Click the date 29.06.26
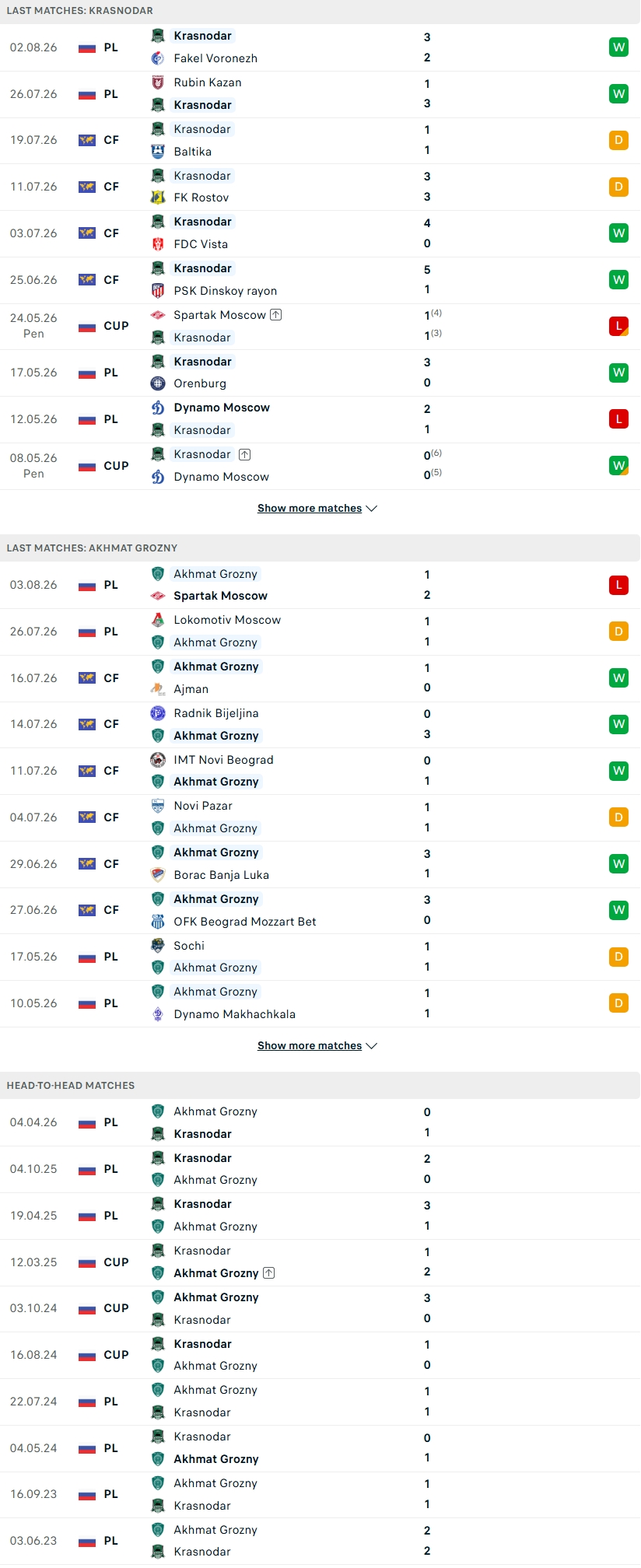This screenshot has width=641, height=1568. pos(33,864)
